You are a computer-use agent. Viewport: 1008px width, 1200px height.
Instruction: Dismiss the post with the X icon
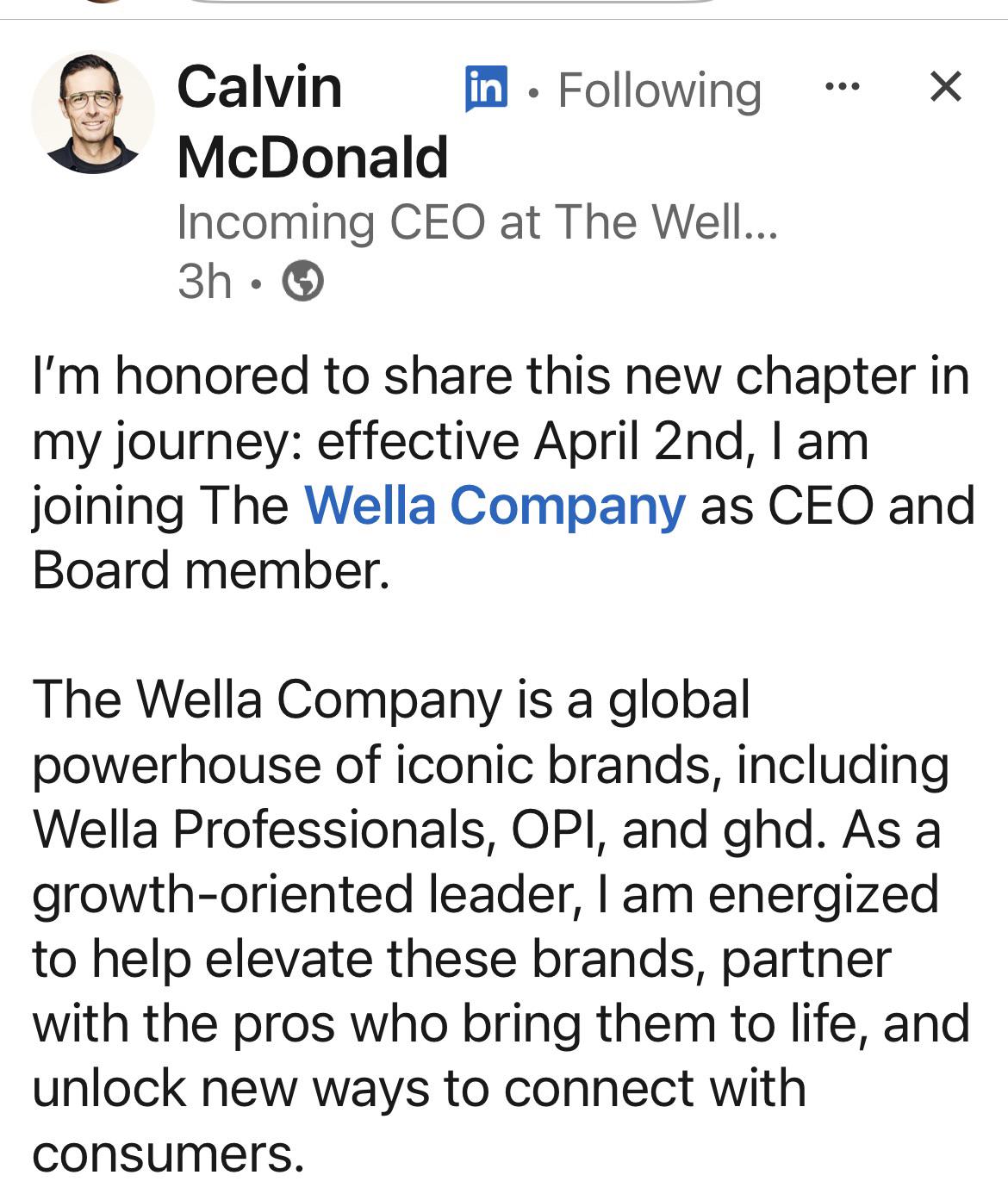pyautogui.click(x=946, y=87)
